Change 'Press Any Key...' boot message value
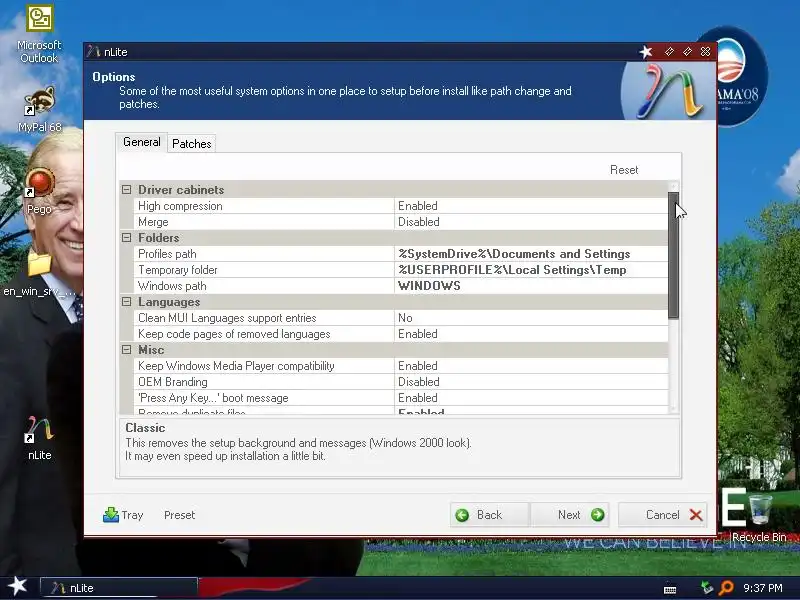The image size is (800, 600). pyautogui.click(x=531, y=398)
